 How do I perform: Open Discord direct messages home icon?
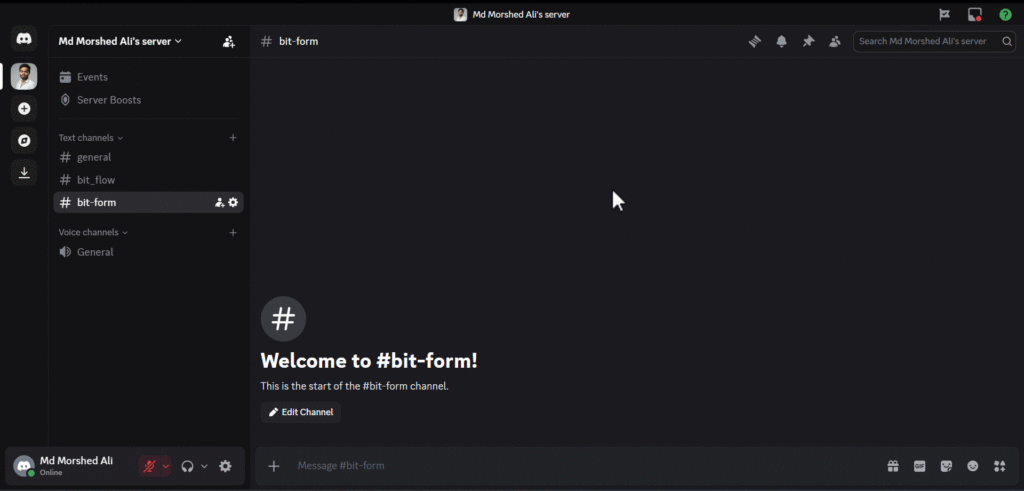(x=24, y=39)
